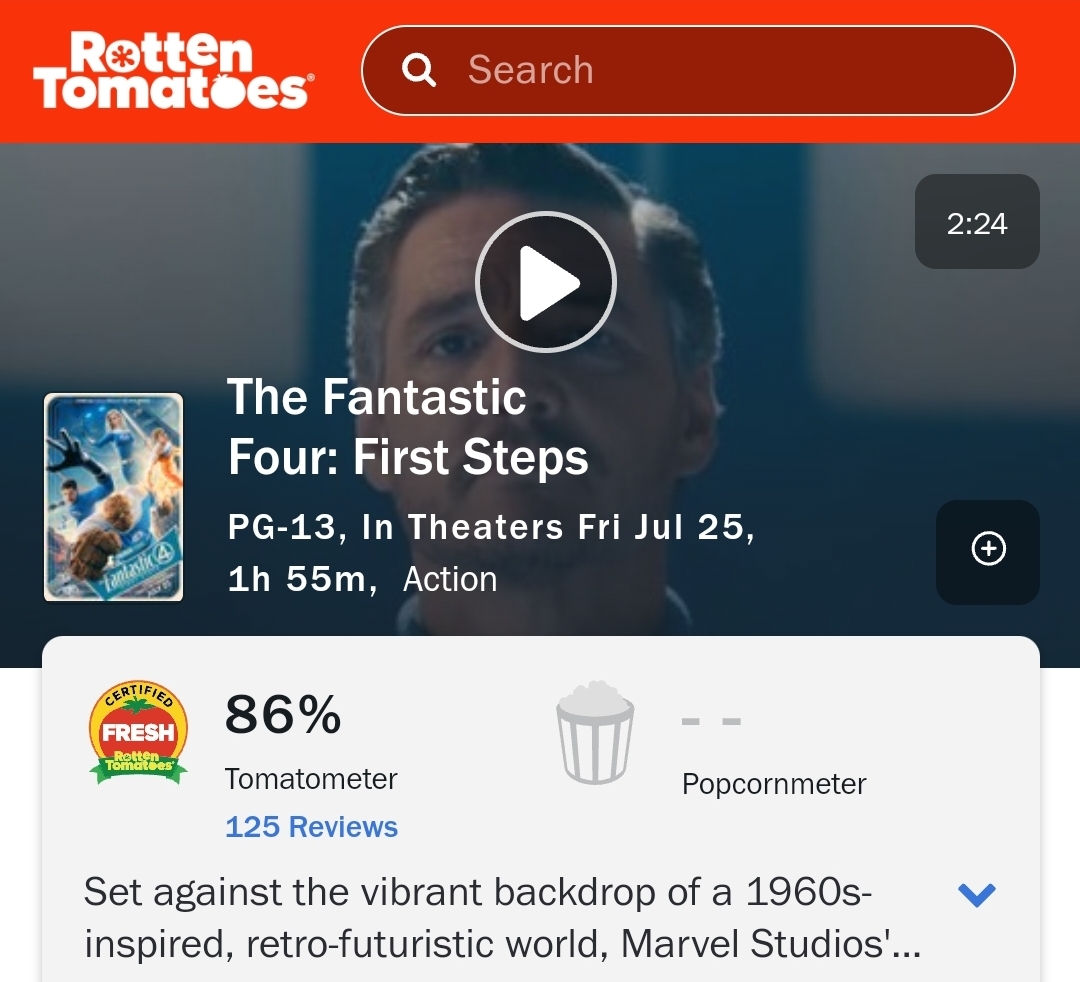1080x982 pixels.
Task: Click the Certified Fresh badge icon
Action: click(x=138, y=733)
